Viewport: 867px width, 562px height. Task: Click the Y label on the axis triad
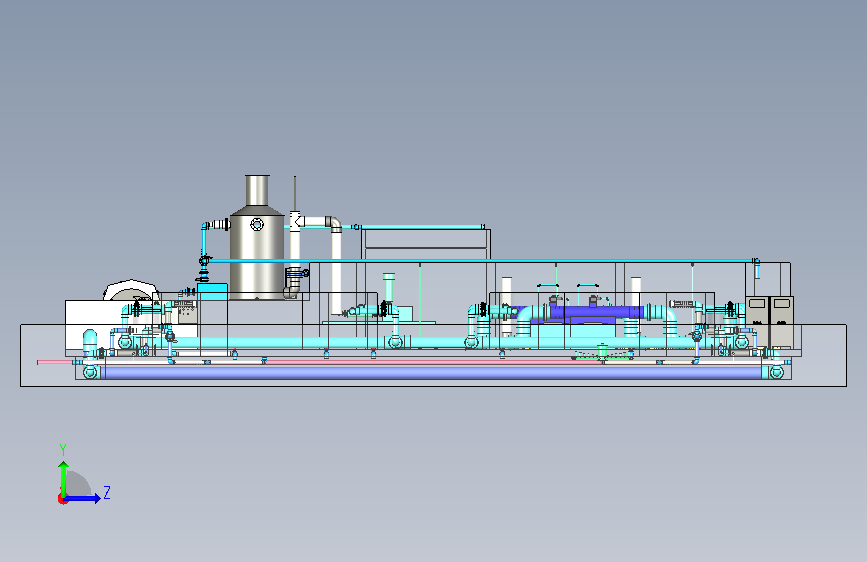[x=63, y=449]
